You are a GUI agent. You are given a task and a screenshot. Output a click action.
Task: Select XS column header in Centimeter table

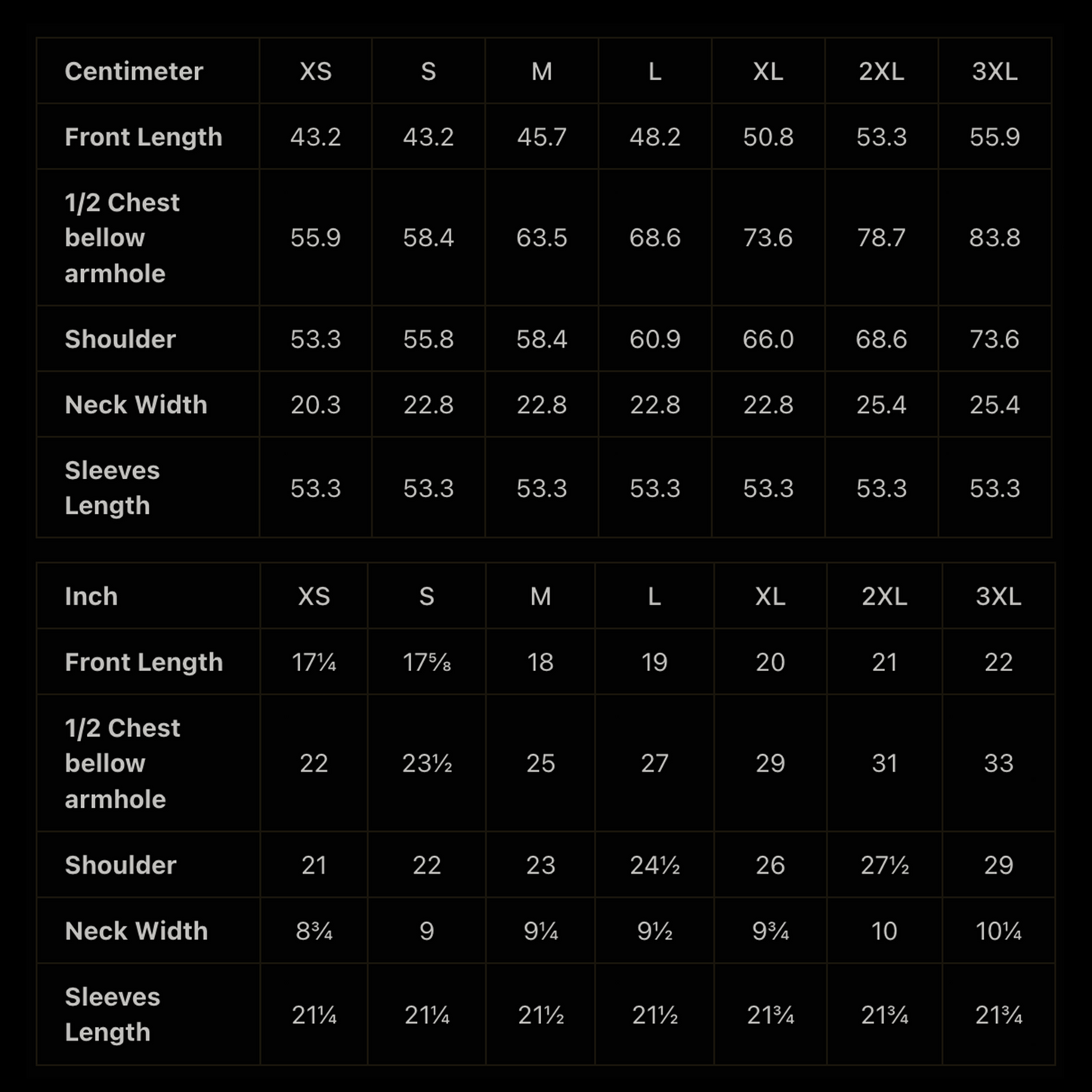[x=315, y=71]
